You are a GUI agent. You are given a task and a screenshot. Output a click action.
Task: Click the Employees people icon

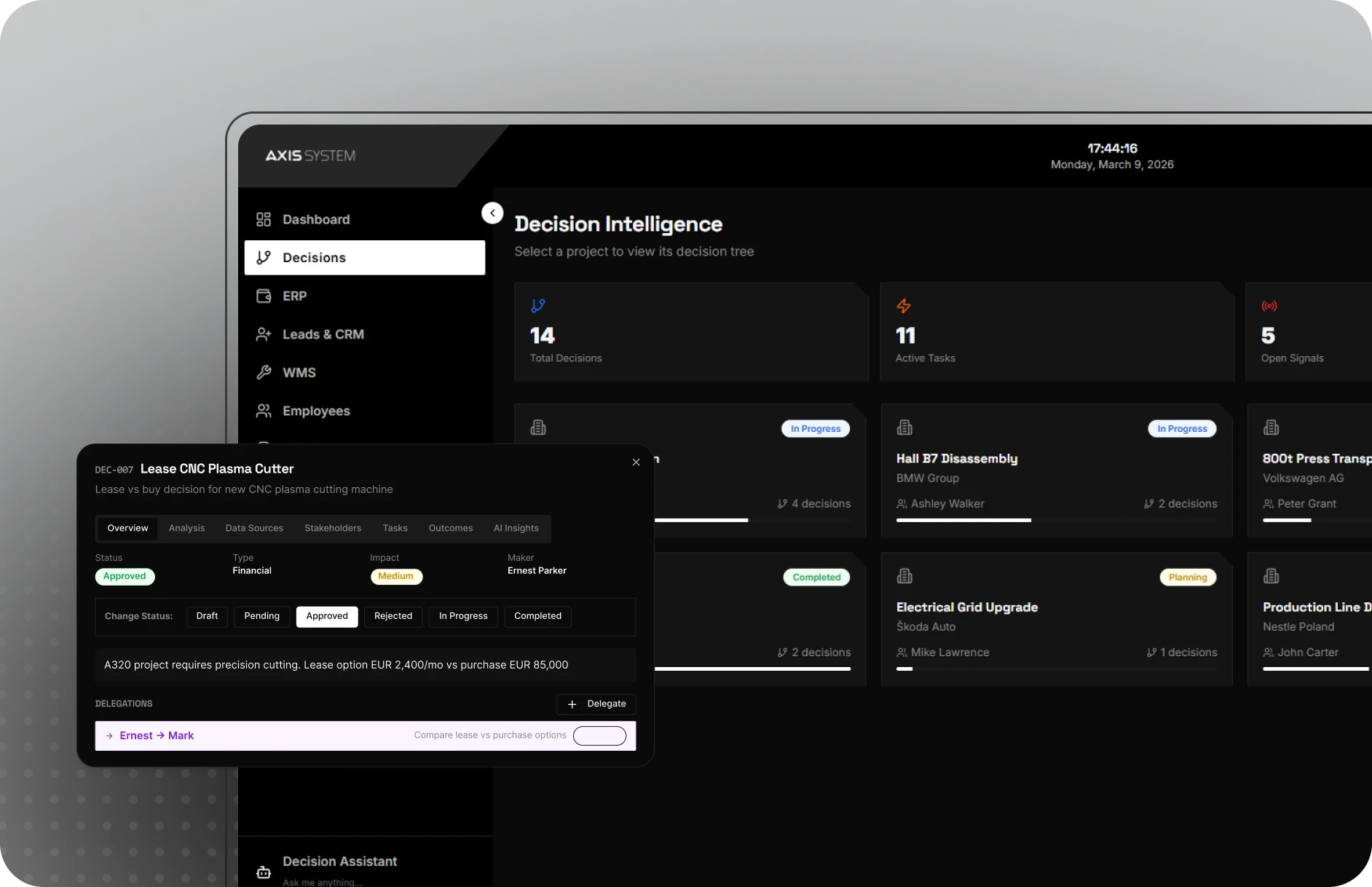[264, 411]
